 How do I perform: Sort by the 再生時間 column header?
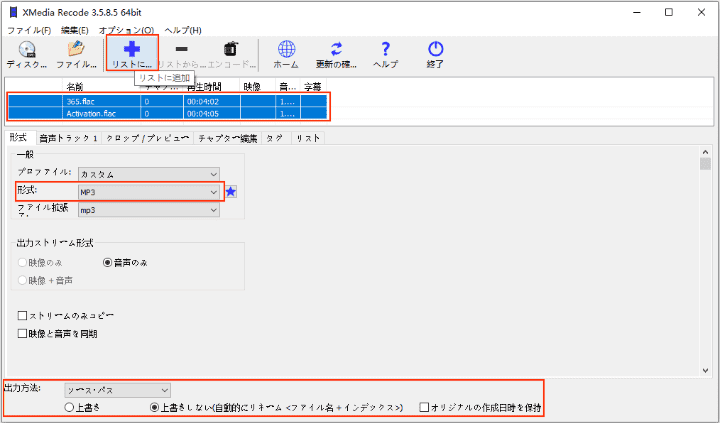pos(211,86)
